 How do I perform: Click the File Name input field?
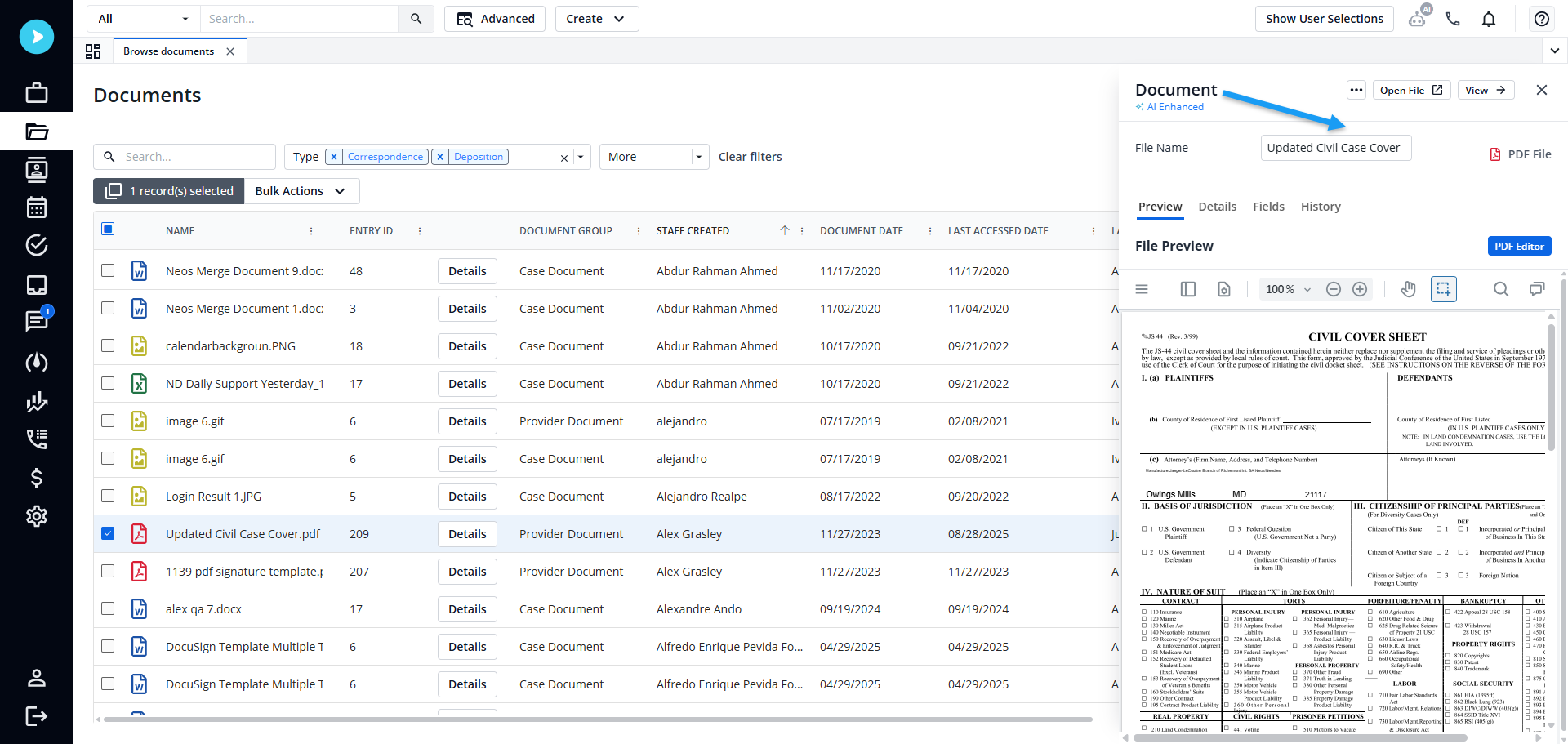pos(1335,148)
